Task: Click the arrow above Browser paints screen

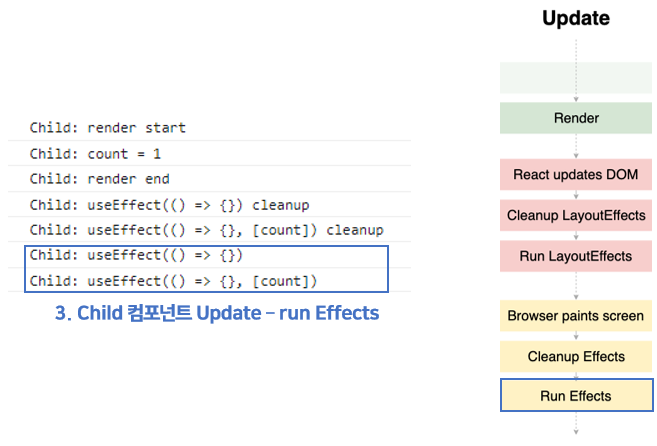Action: 576,286
